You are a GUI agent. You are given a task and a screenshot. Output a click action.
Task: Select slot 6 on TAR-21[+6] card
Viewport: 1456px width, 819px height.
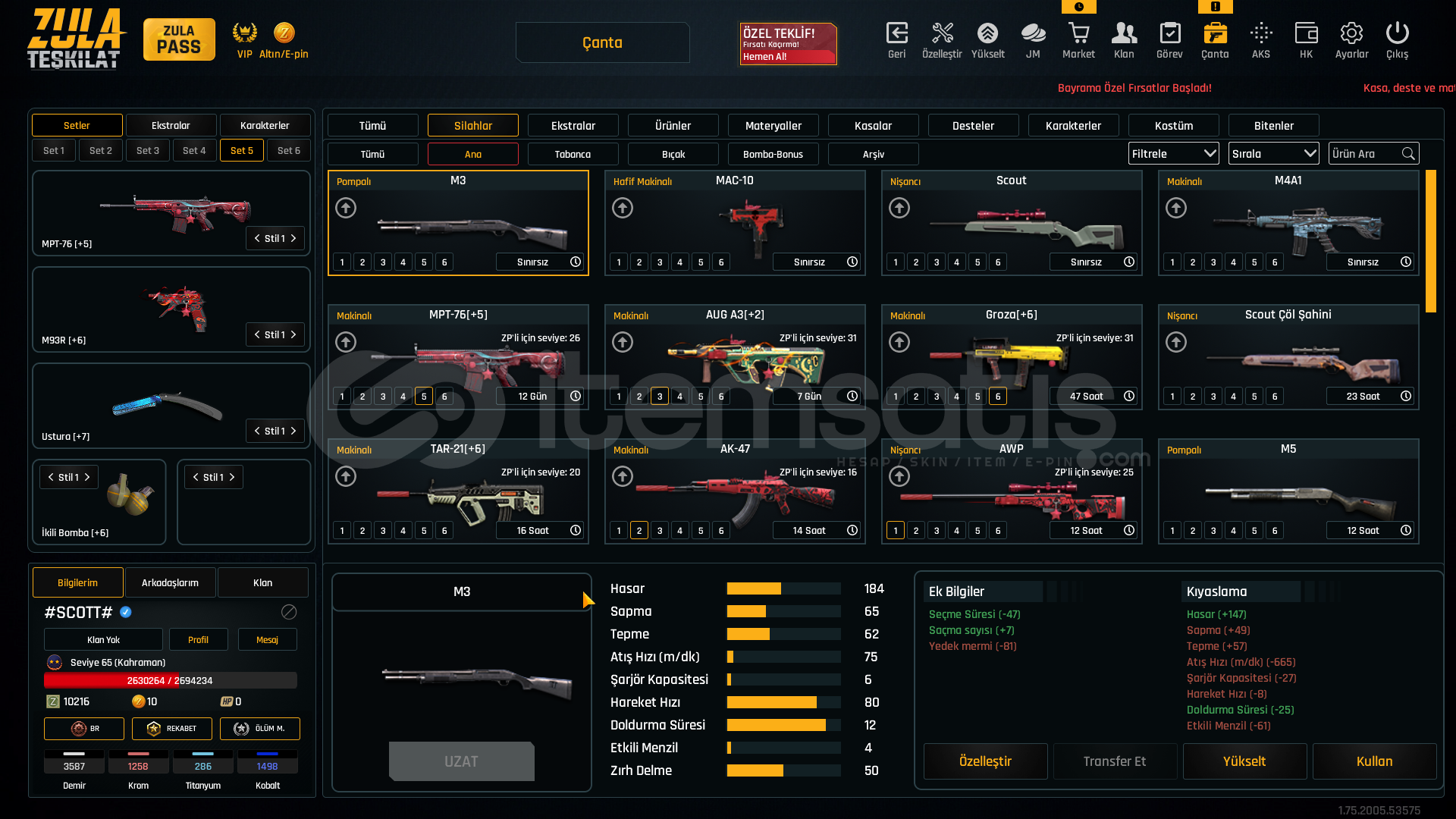(444, 531)
